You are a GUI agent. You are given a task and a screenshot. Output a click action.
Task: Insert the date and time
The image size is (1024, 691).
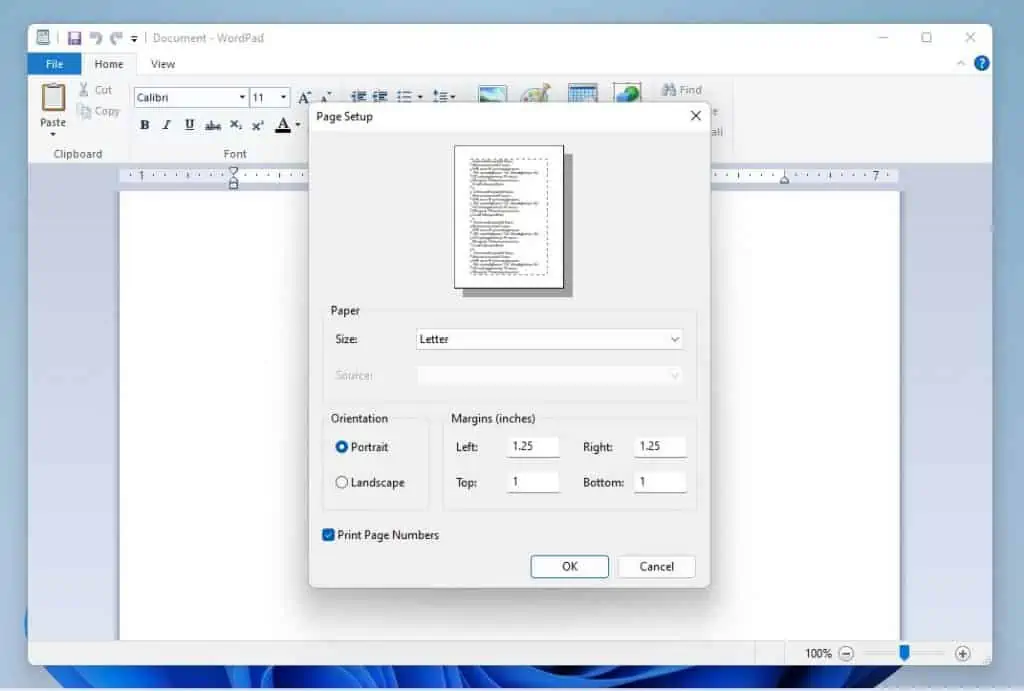tap(583, 93)
